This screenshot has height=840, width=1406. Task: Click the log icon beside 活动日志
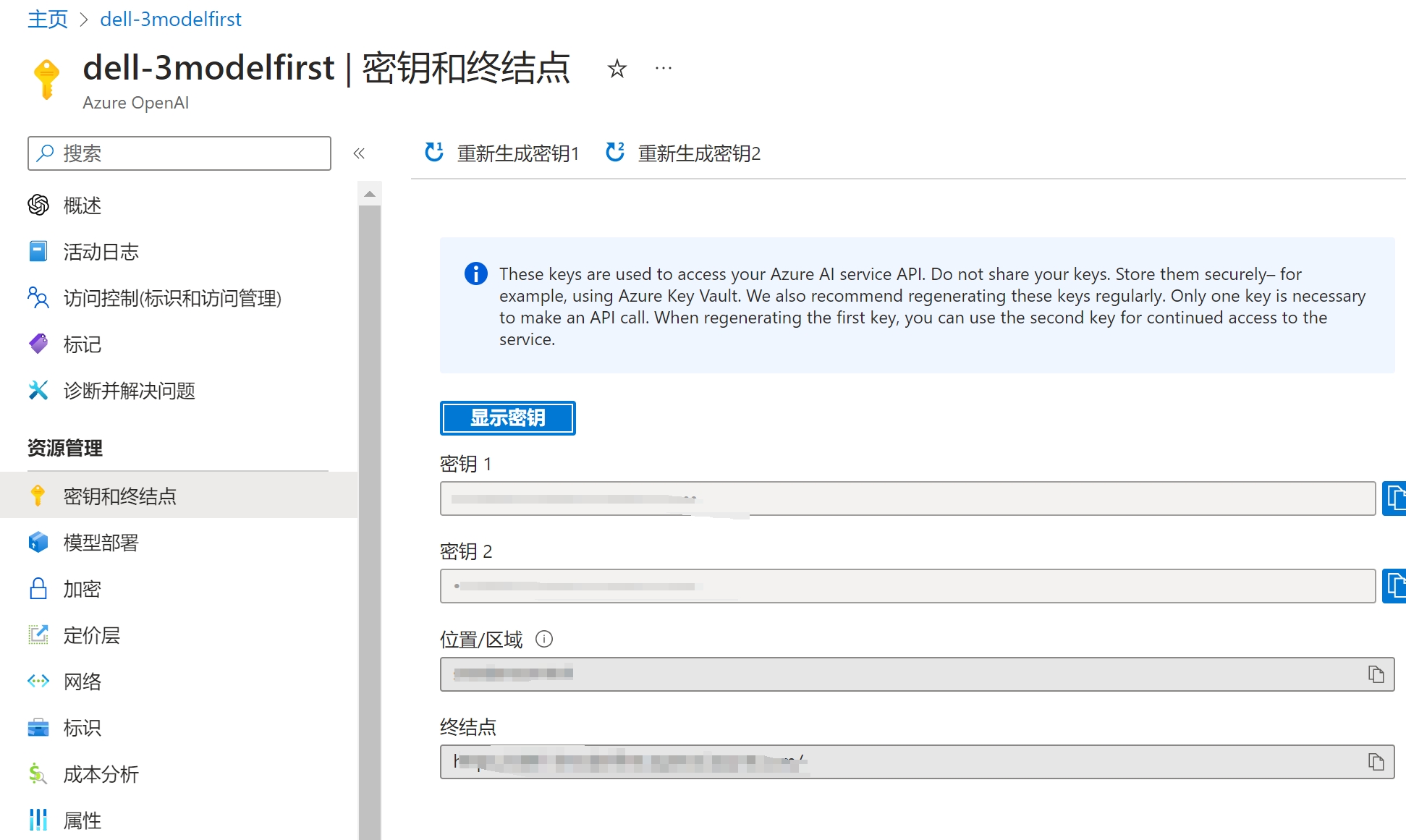pyautogui.click(x=38, y=252)
